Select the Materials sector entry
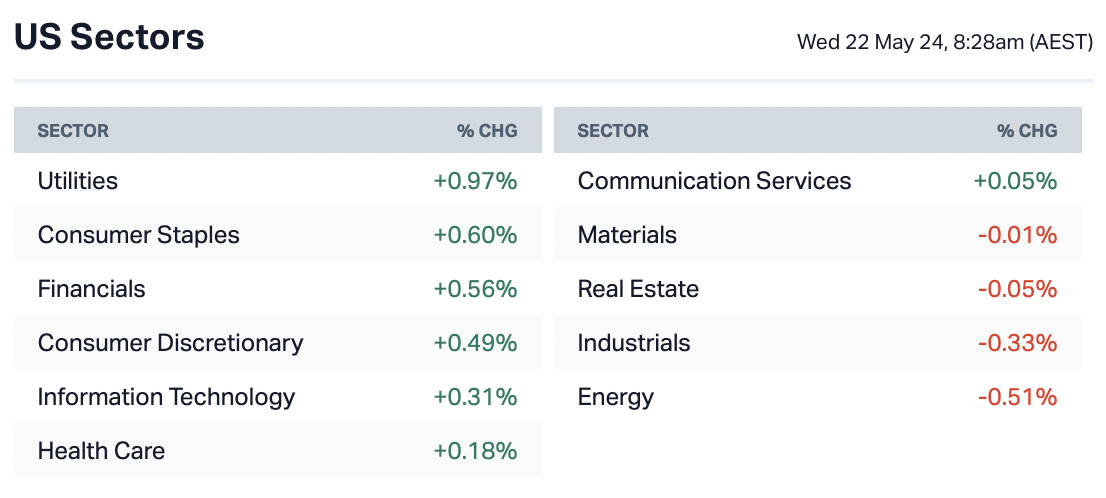The image size is (1106, 498). [x=627, y=235]
